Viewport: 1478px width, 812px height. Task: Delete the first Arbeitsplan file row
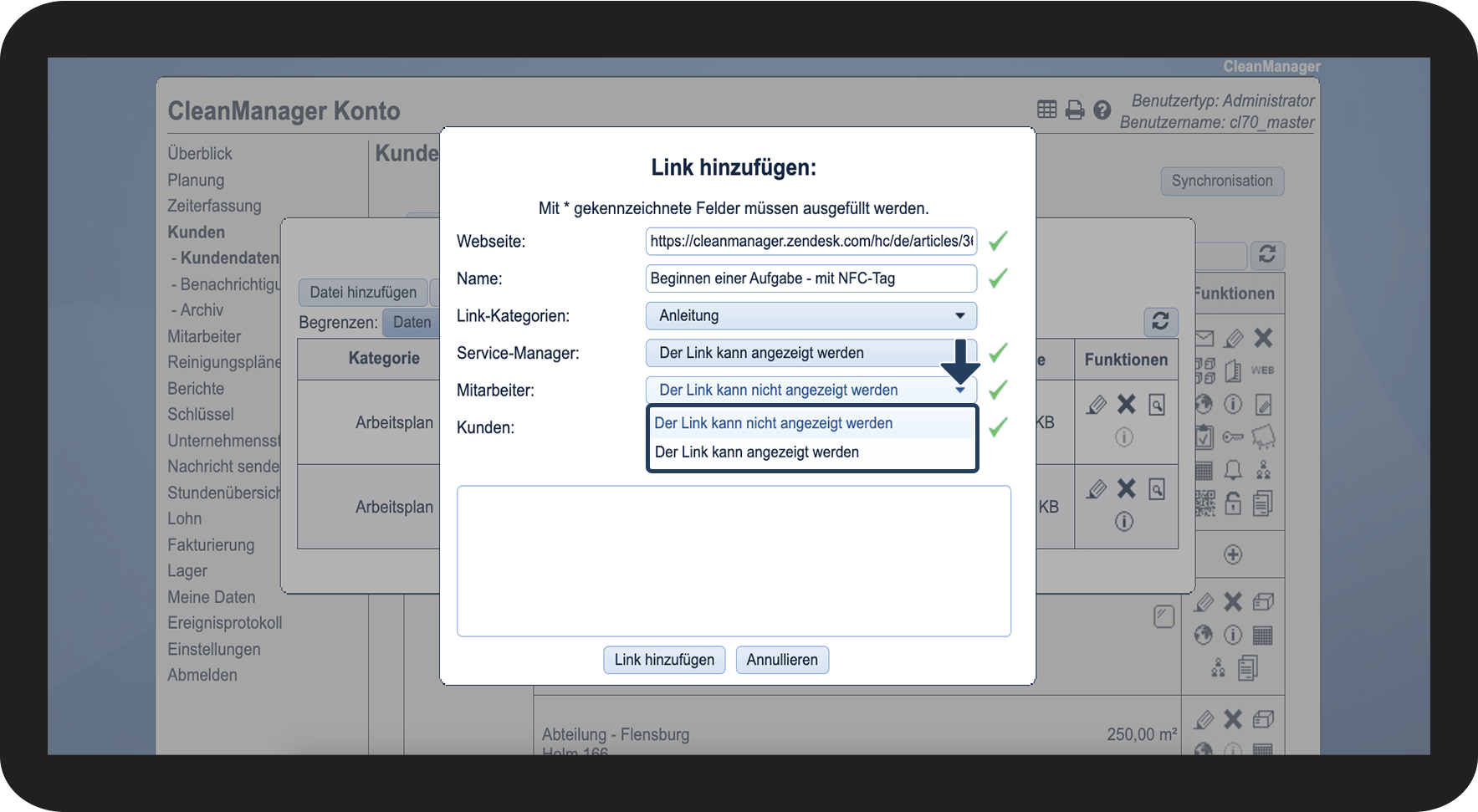1127,405
